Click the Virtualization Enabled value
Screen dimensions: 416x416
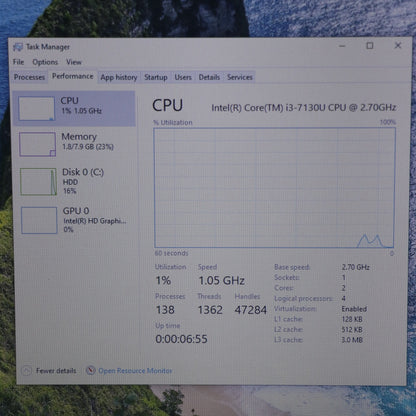354,309
